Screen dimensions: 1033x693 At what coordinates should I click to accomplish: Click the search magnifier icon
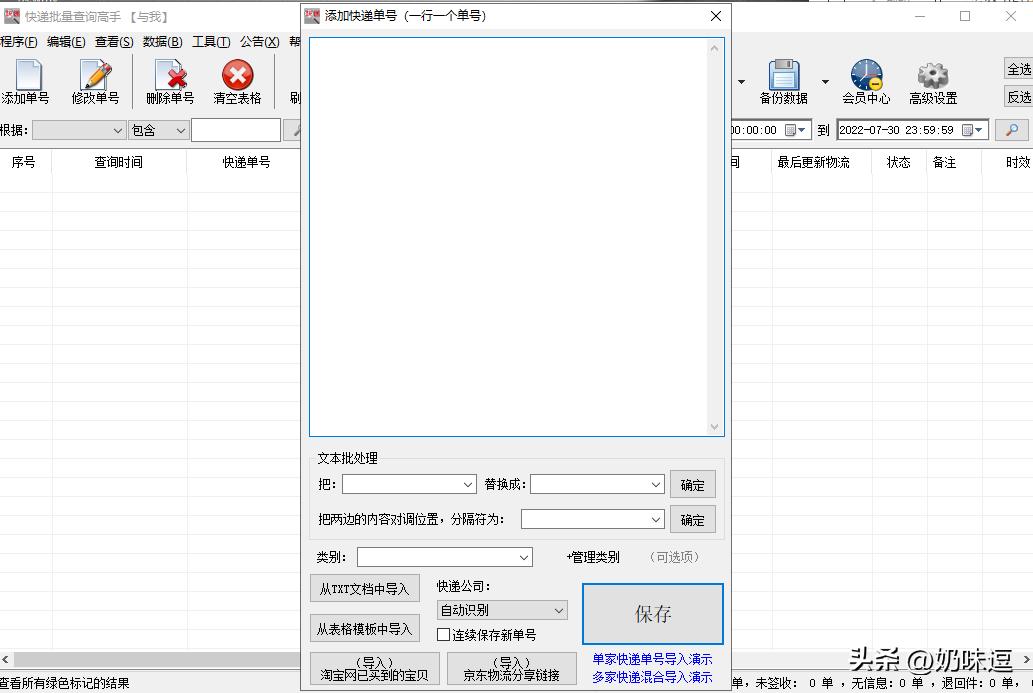(1012, 129)
